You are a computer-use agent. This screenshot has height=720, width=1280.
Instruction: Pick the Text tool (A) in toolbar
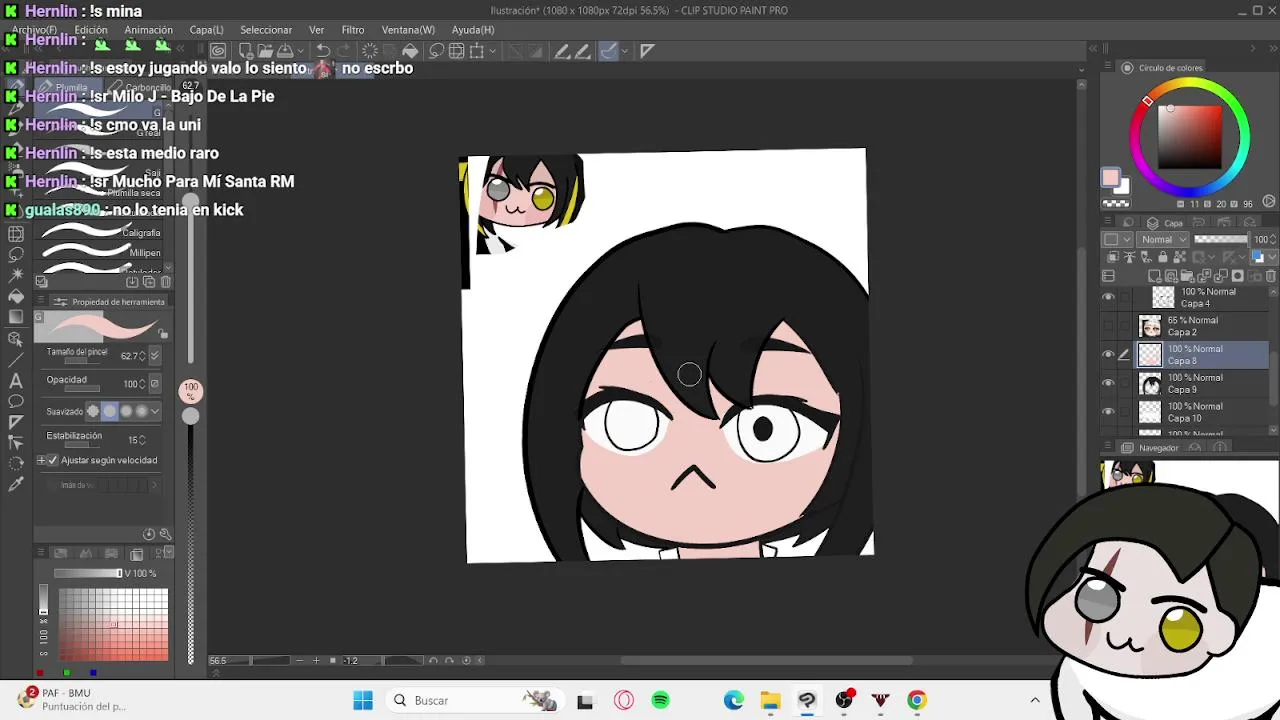[16, 381]
